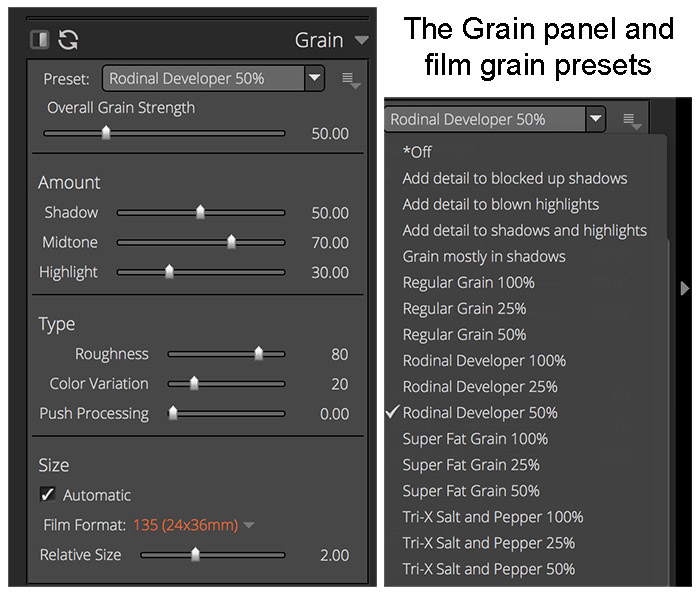Select the checked Rodinal Developer 50% entry
The image size is (700, 596).
pyautogui.click(x=480, y=413)
